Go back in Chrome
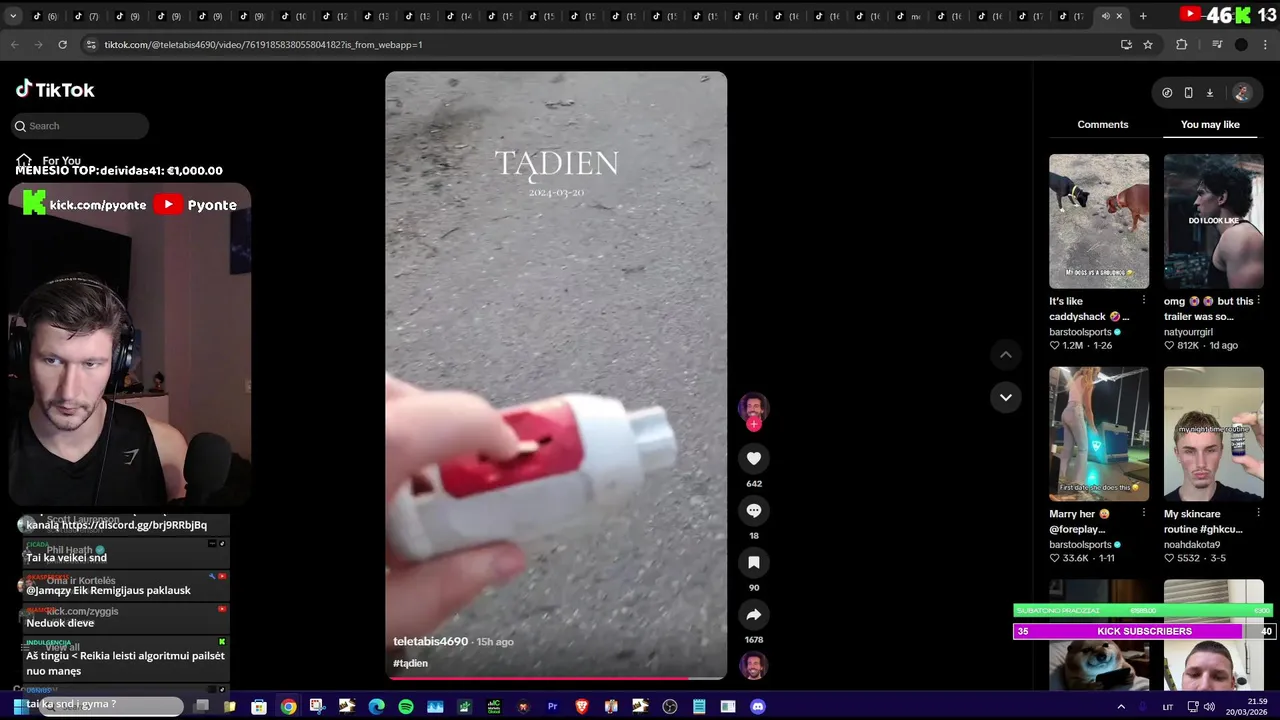 click(14, 44)
